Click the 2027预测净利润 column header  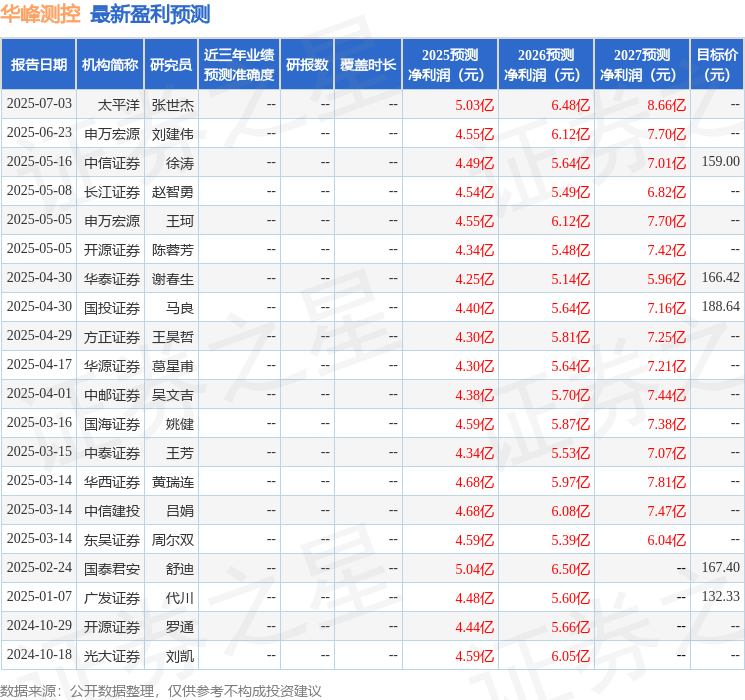pyautogui.click(x=642, y=64)
